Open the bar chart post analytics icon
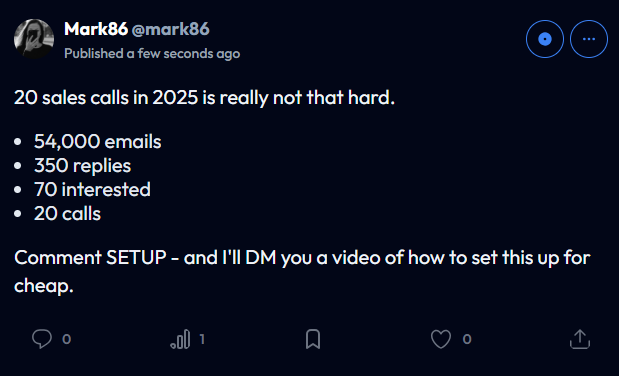This screenshot has width=619, height=376. tap(180, 339)
